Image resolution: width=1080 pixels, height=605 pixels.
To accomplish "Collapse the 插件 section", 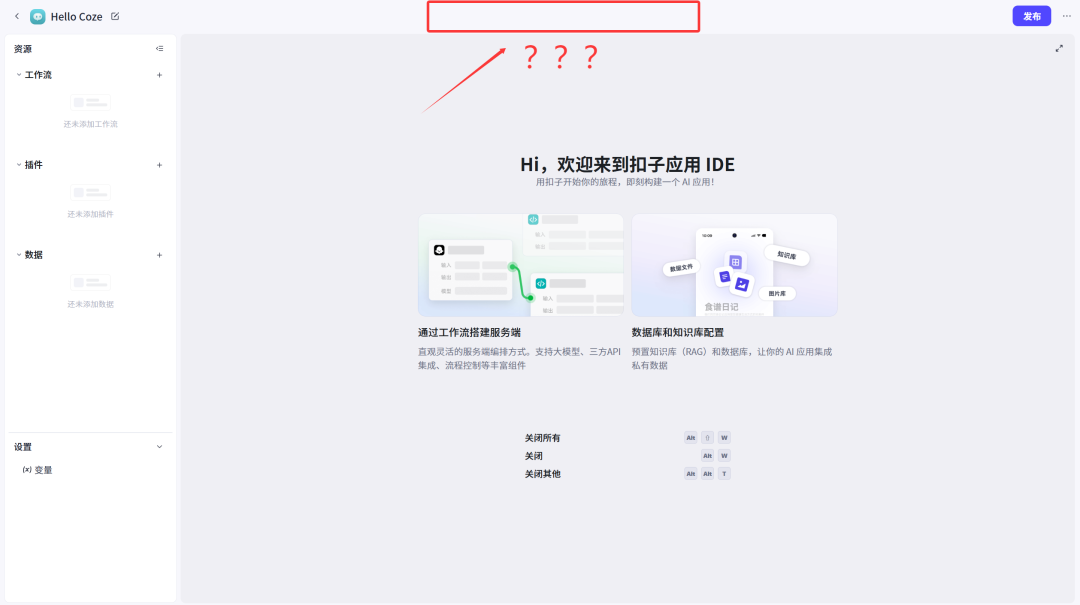I will pos(19,165).
